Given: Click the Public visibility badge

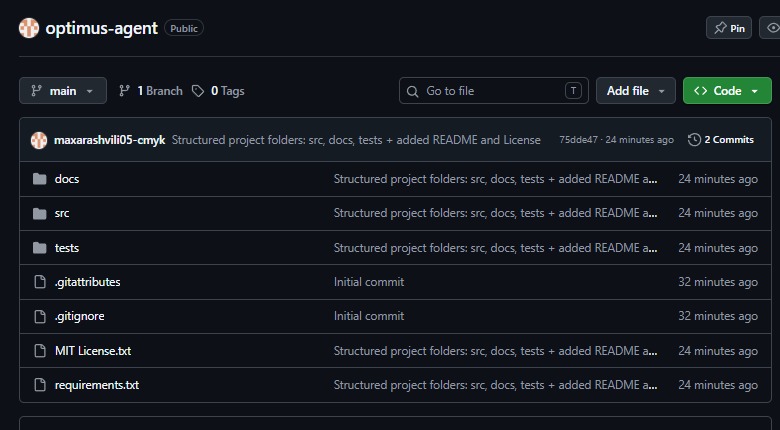Looking at the screenshot, I should (184, 28).
